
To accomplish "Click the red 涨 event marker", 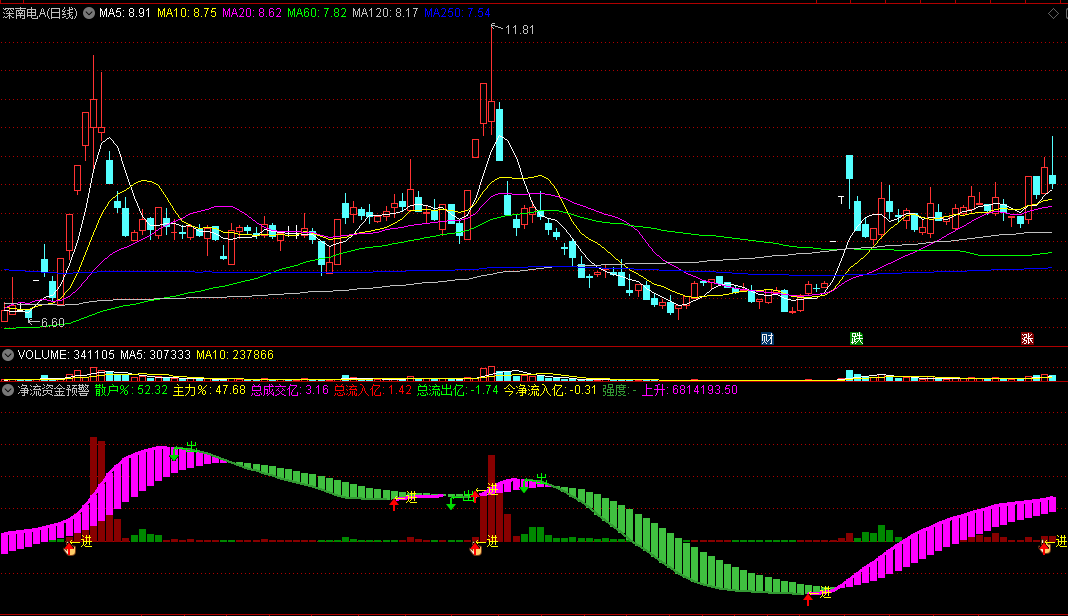I will [x=1027, y=339].
